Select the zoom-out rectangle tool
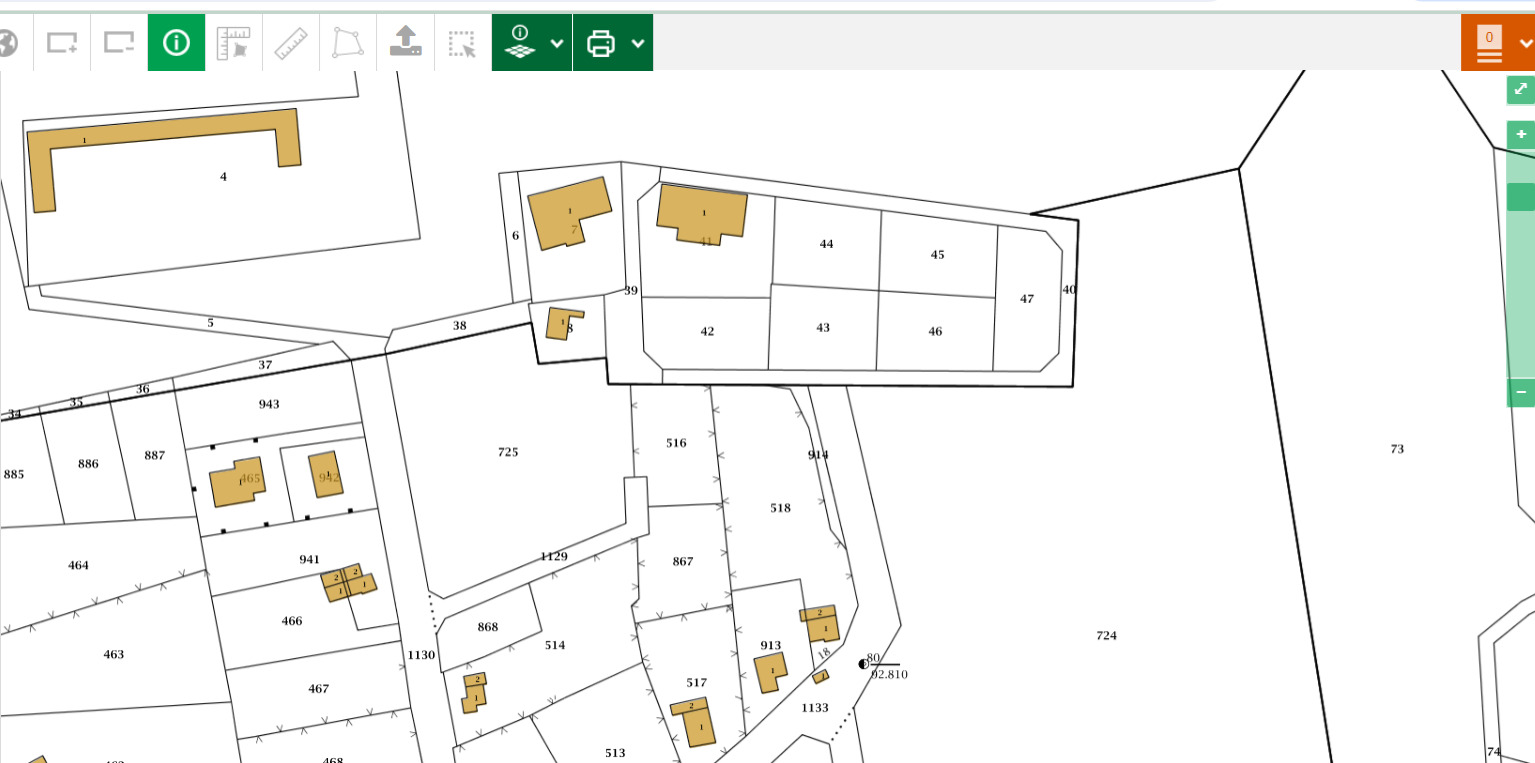This screenshot has width=1535, height=763. [119, 43]
